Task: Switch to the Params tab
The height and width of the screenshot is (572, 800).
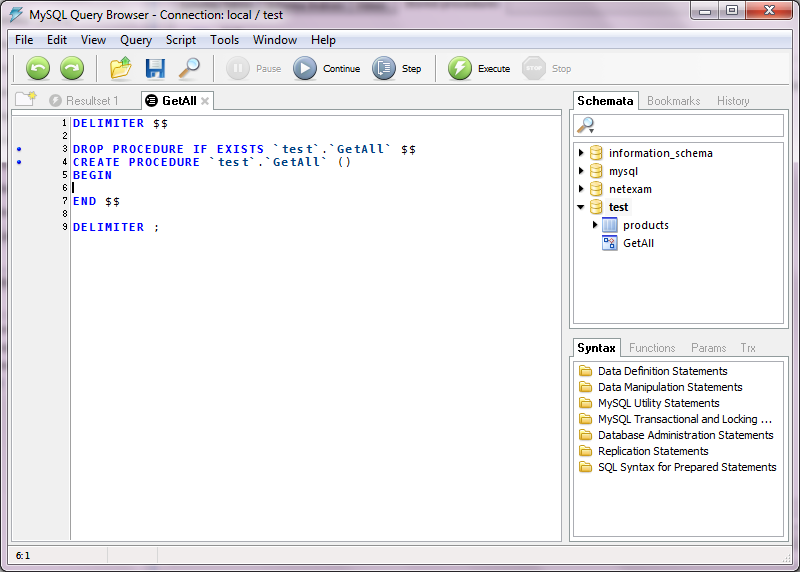Action: (708, 347)
